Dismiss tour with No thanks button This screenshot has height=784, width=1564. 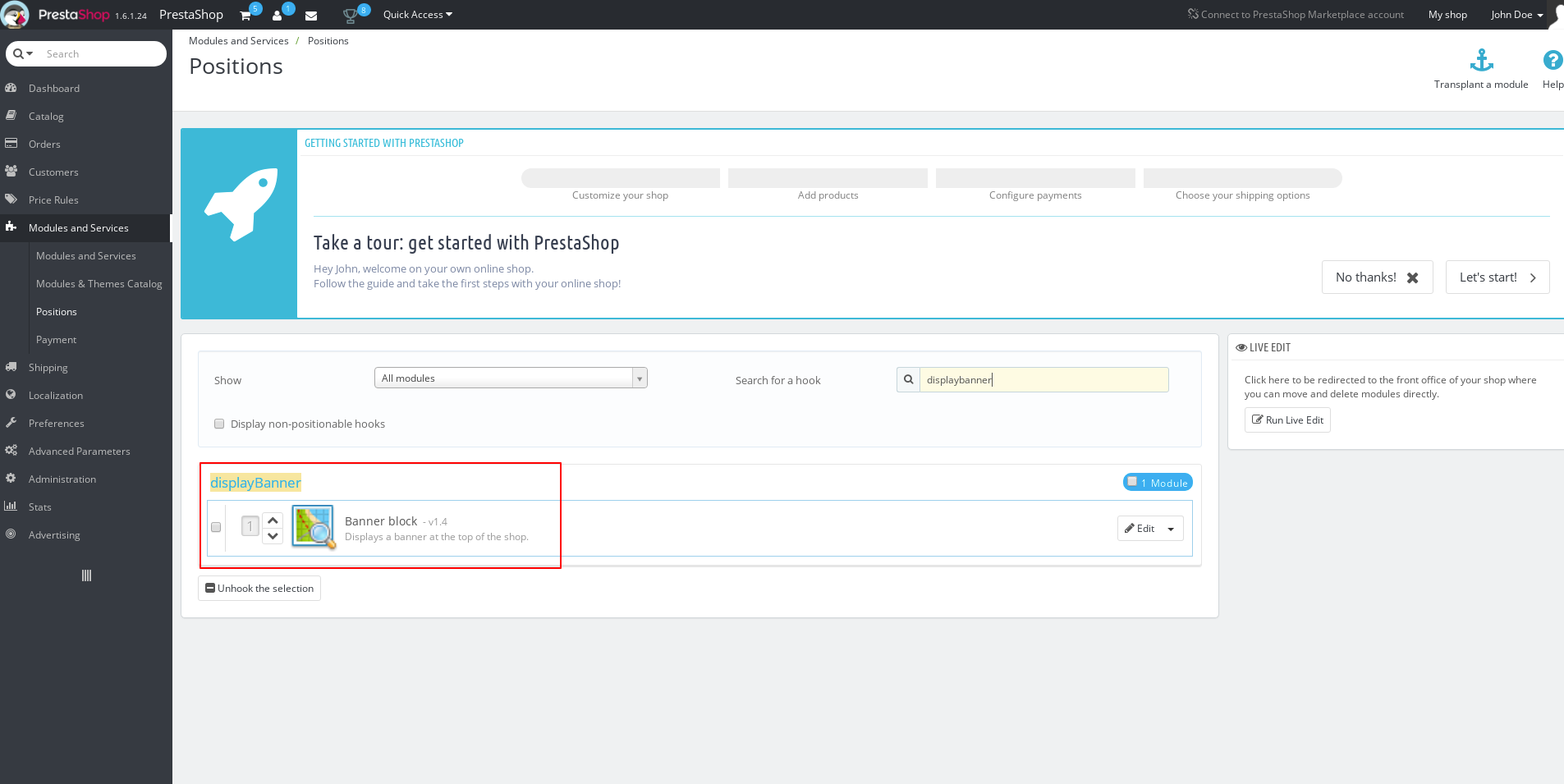(x=1377, y=277)
